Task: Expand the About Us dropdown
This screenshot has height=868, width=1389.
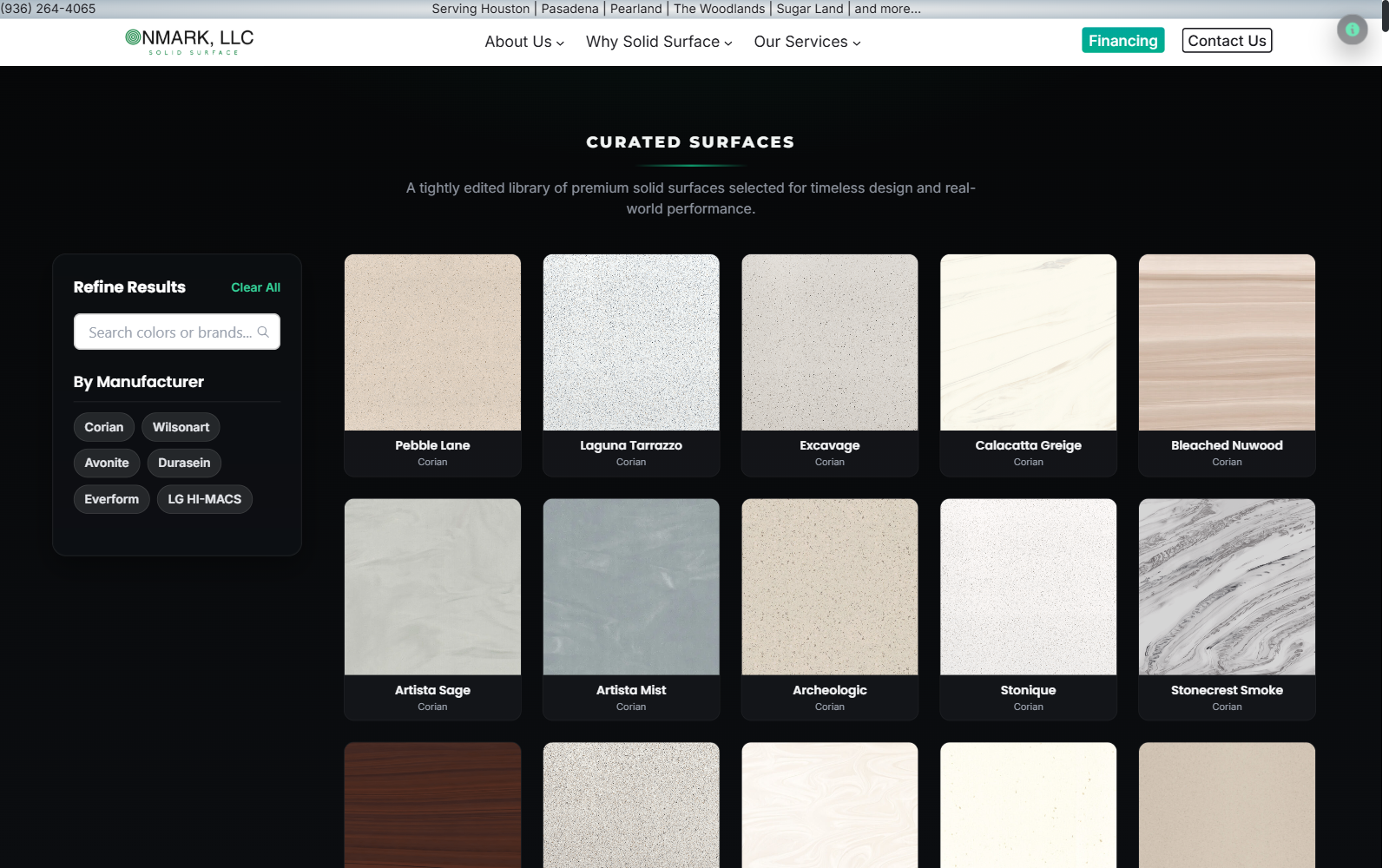Action: click(523, 42)
